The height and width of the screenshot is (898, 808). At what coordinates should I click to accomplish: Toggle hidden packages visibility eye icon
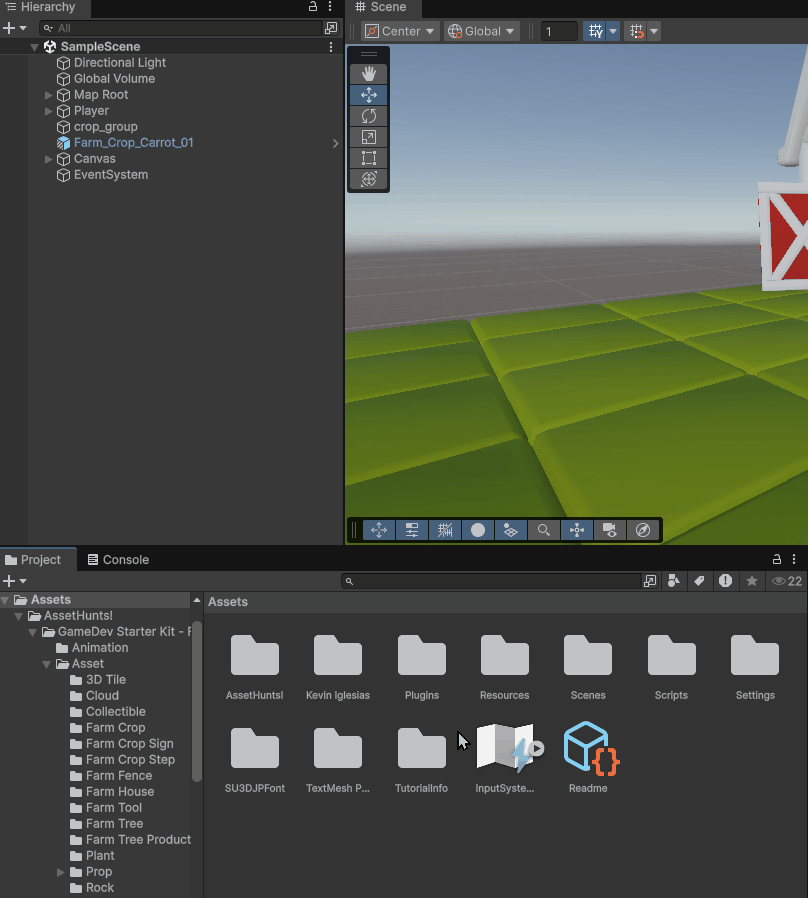[x=780, y=581]
